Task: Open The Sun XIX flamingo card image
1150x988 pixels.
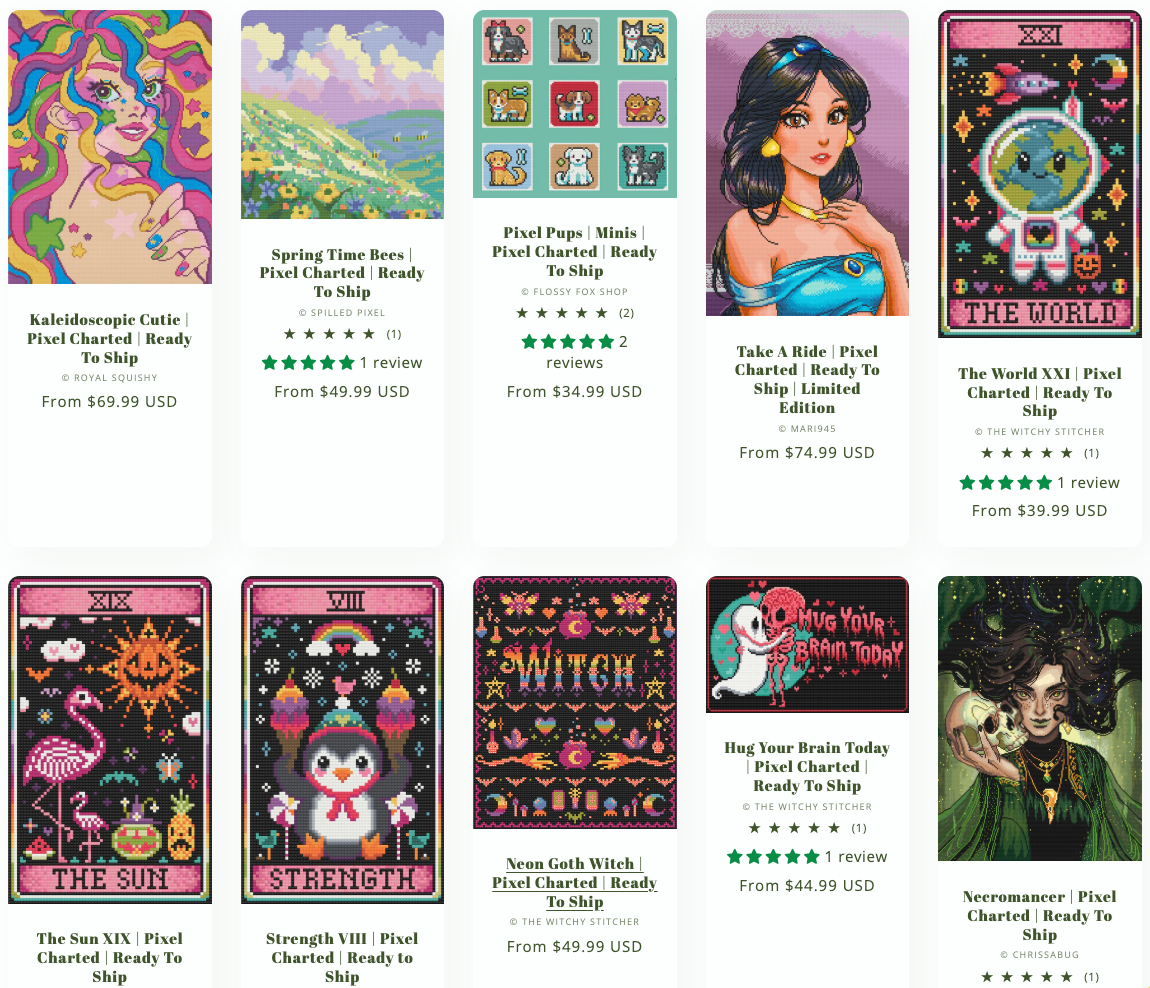Action: tap(110, 740)
